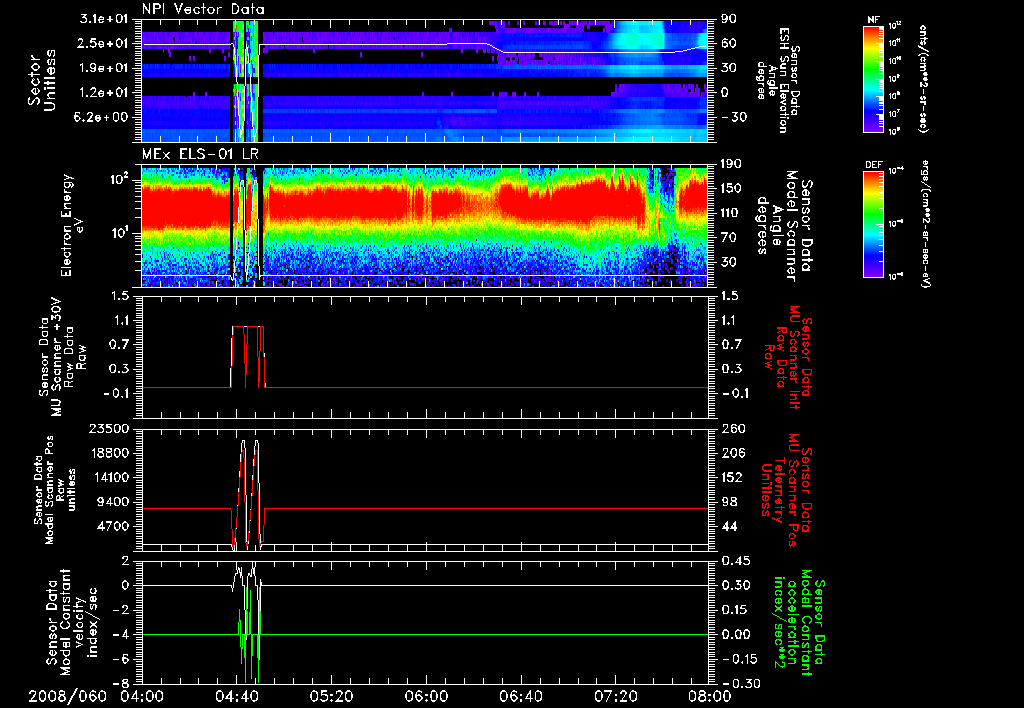Click the "2008/060" date label
1024x708 pixels.
[x=67, y=697]
